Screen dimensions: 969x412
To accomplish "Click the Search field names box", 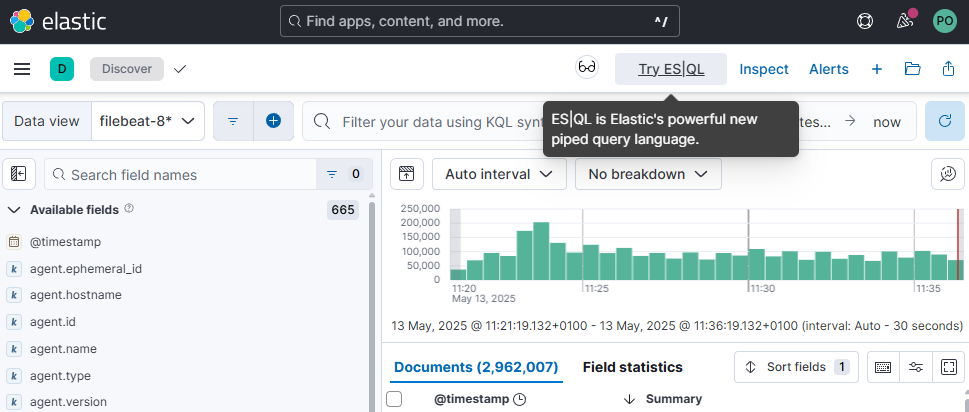I will (180, 174).
